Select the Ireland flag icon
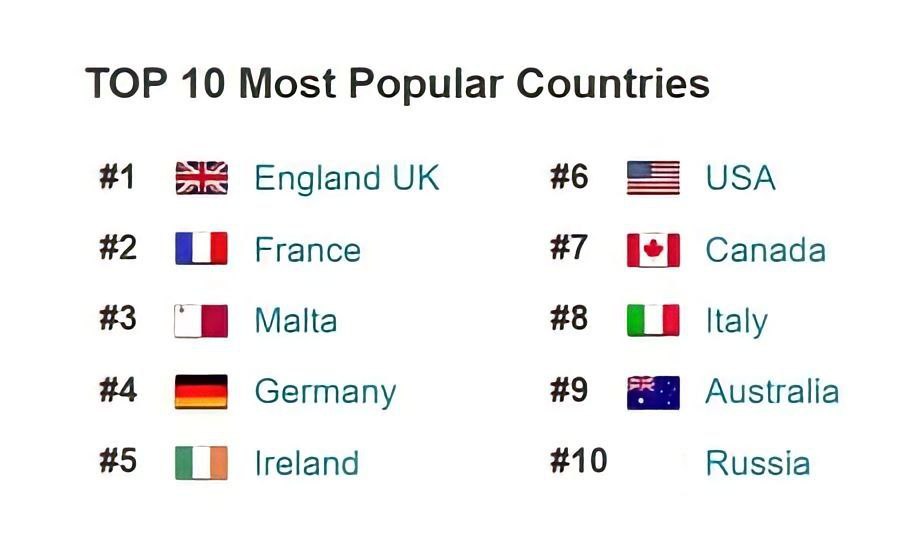The height and width of the screenshot is (538, 914). click(201, 463)
